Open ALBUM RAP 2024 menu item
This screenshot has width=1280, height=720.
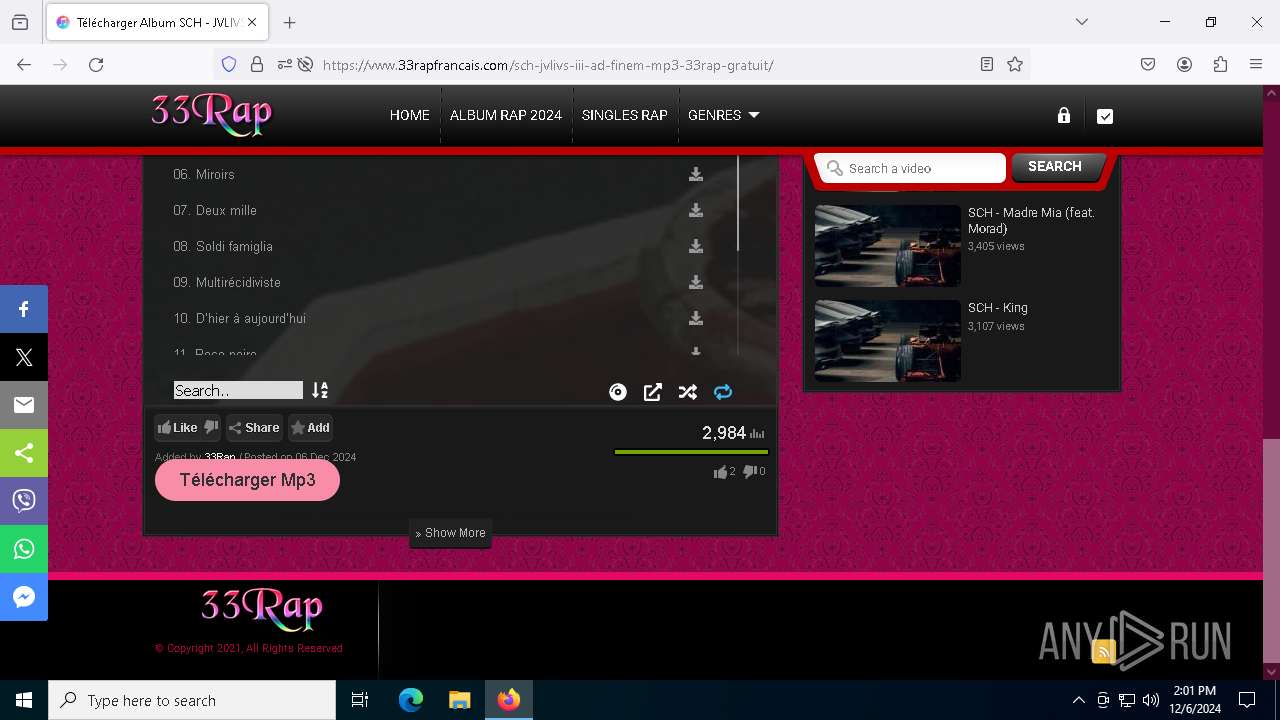pos(506,115)
